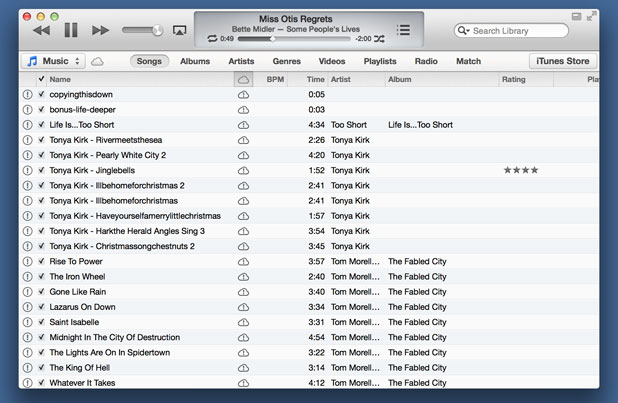Viewport: 618px width, 403px height.
Task: Click the exclamation icon for Lazarus On Down
Action: click(x=27, y=307)
